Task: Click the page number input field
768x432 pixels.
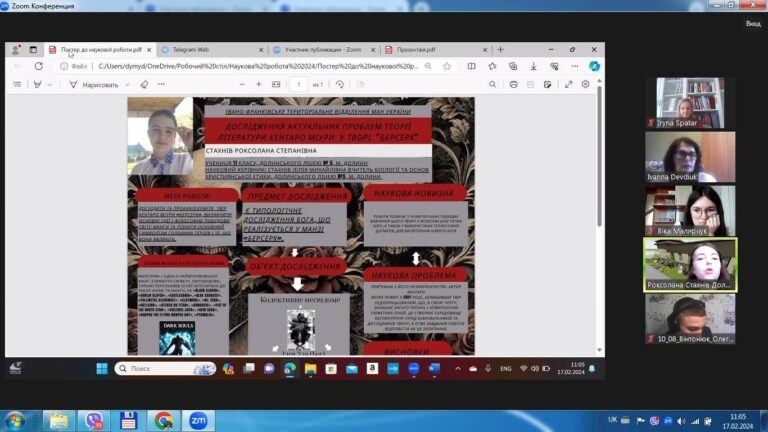Action: point(298,84)
